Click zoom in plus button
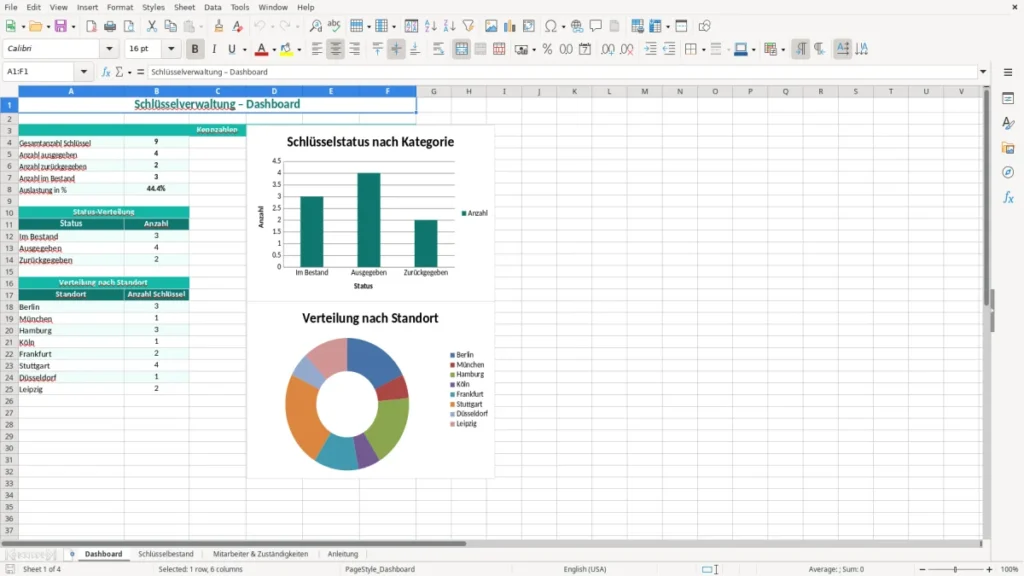Viewport: 1024px width, 576px height. [x=989, y=569]
